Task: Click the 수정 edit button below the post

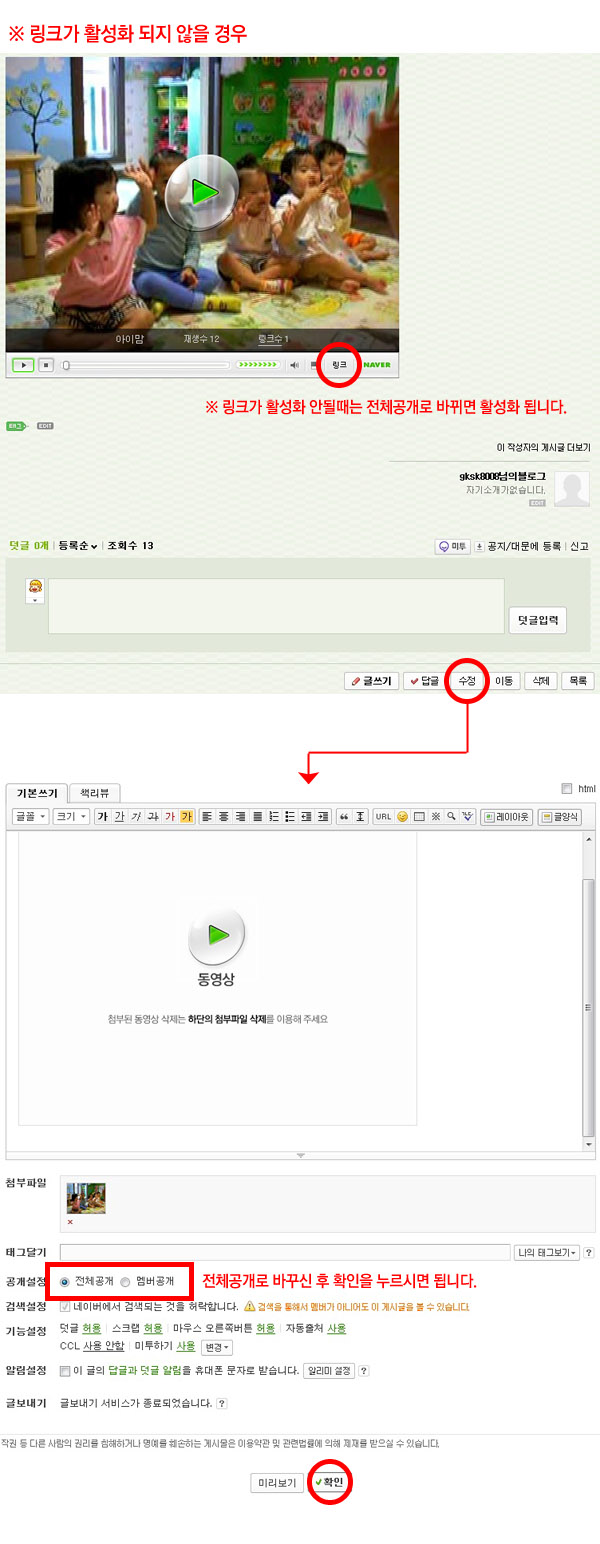Action: [x=467, y=681]
